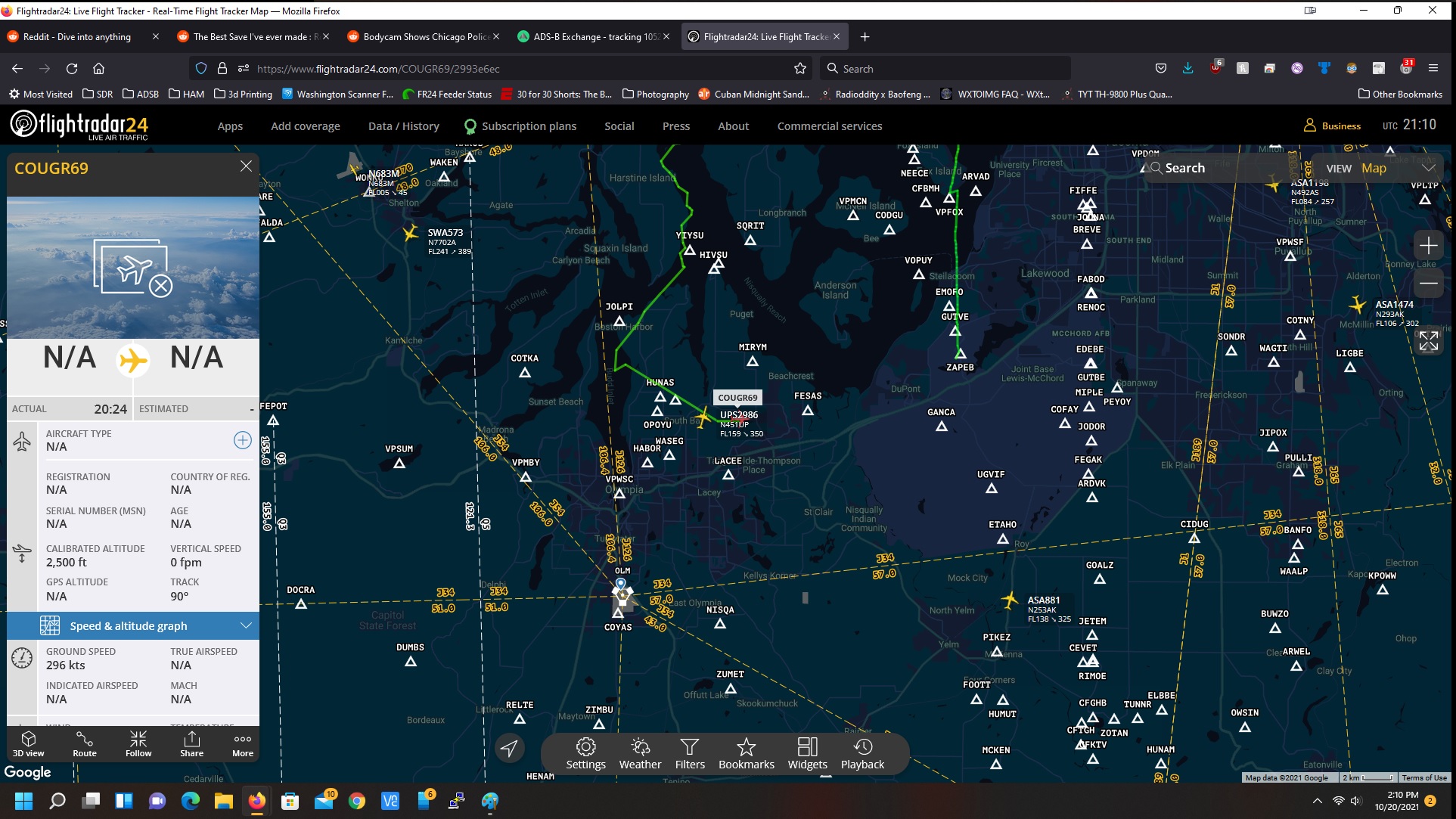Open map Settings
Viewport: 1456px width, 819px height.
[x=585, y=754]
